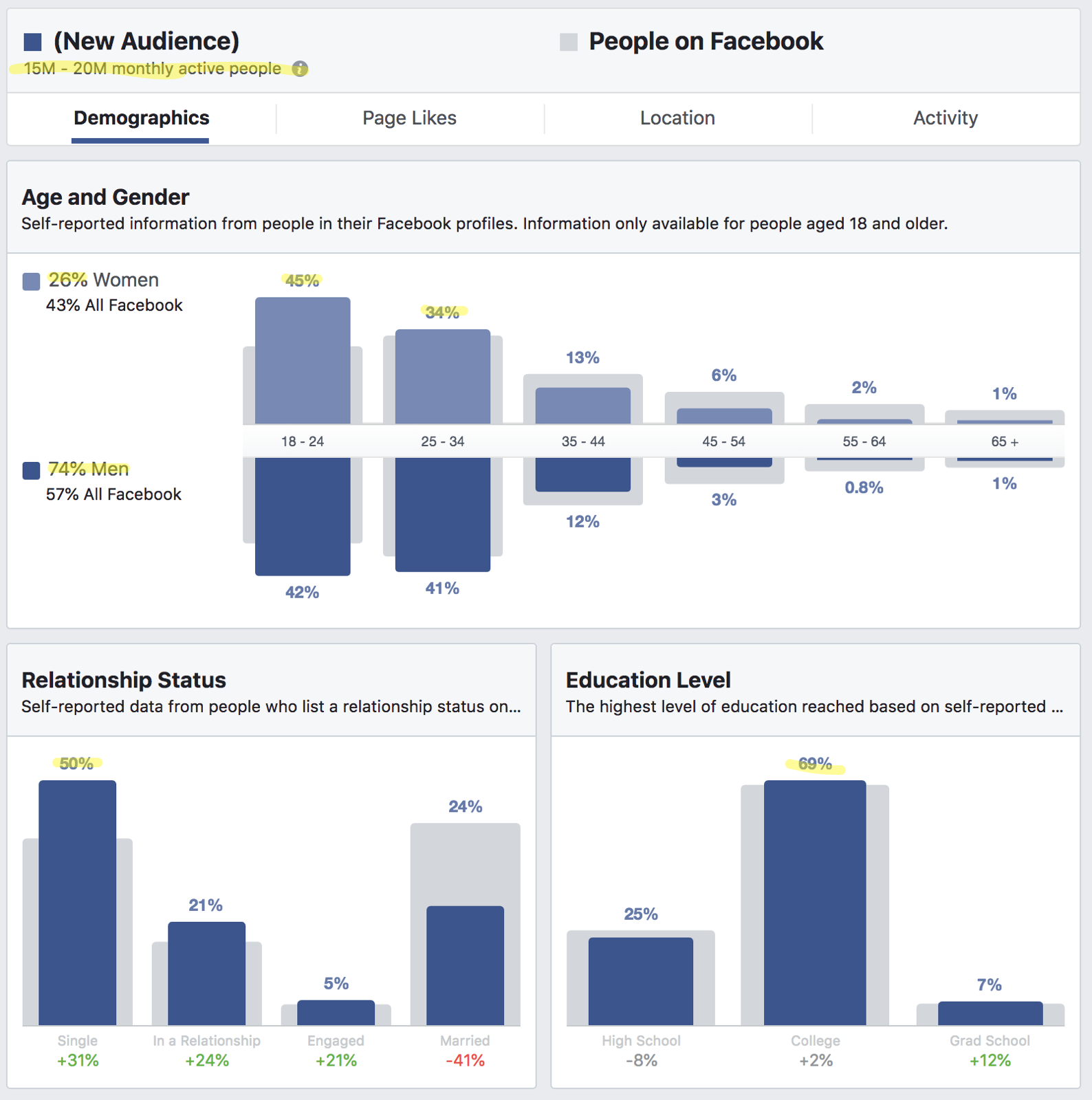Viewport: 1092px width, 1100px height.
Task: Click the 12% men bar for ages 35-44
Action: pyautogui.click(x=583, y=474)
